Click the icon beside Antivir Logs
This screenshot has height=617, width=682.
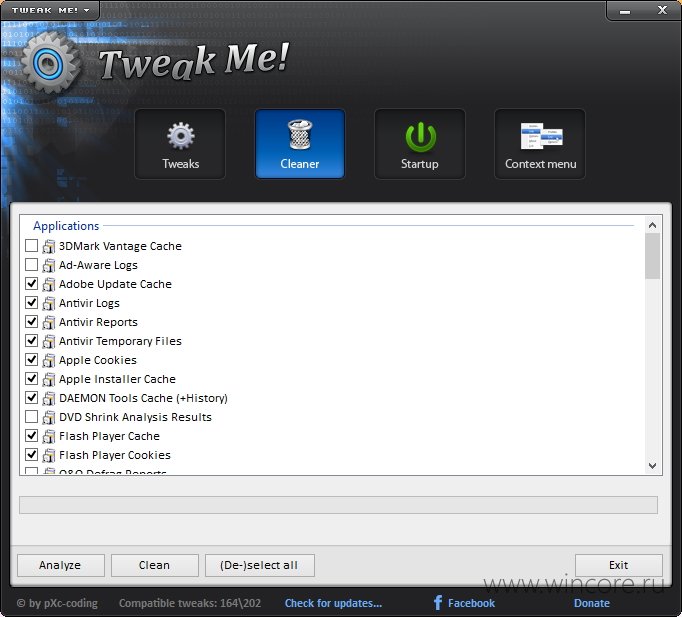(49, 303)
